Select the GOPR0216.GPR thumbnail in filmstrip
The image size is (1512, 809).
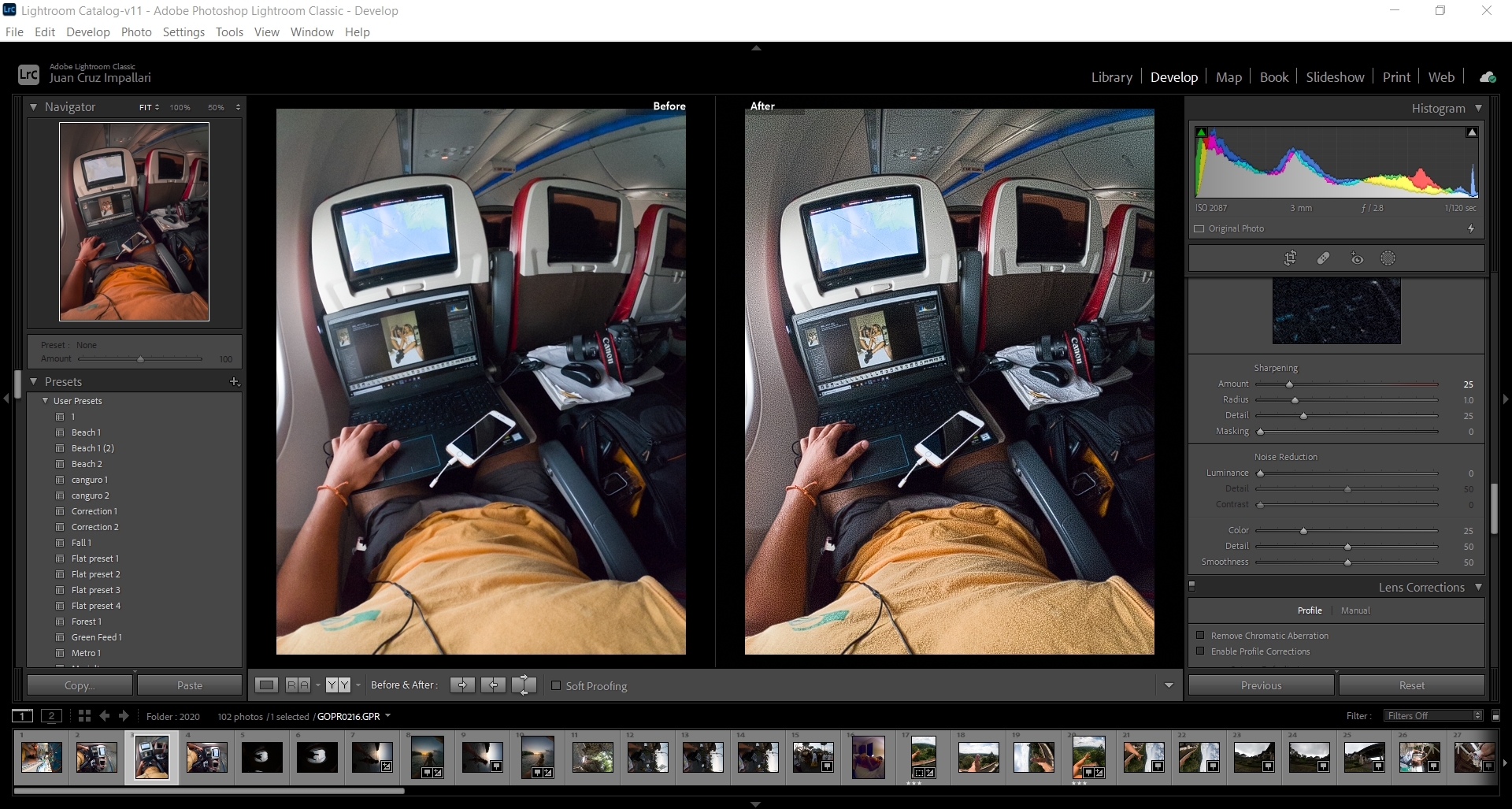[151, 756]
